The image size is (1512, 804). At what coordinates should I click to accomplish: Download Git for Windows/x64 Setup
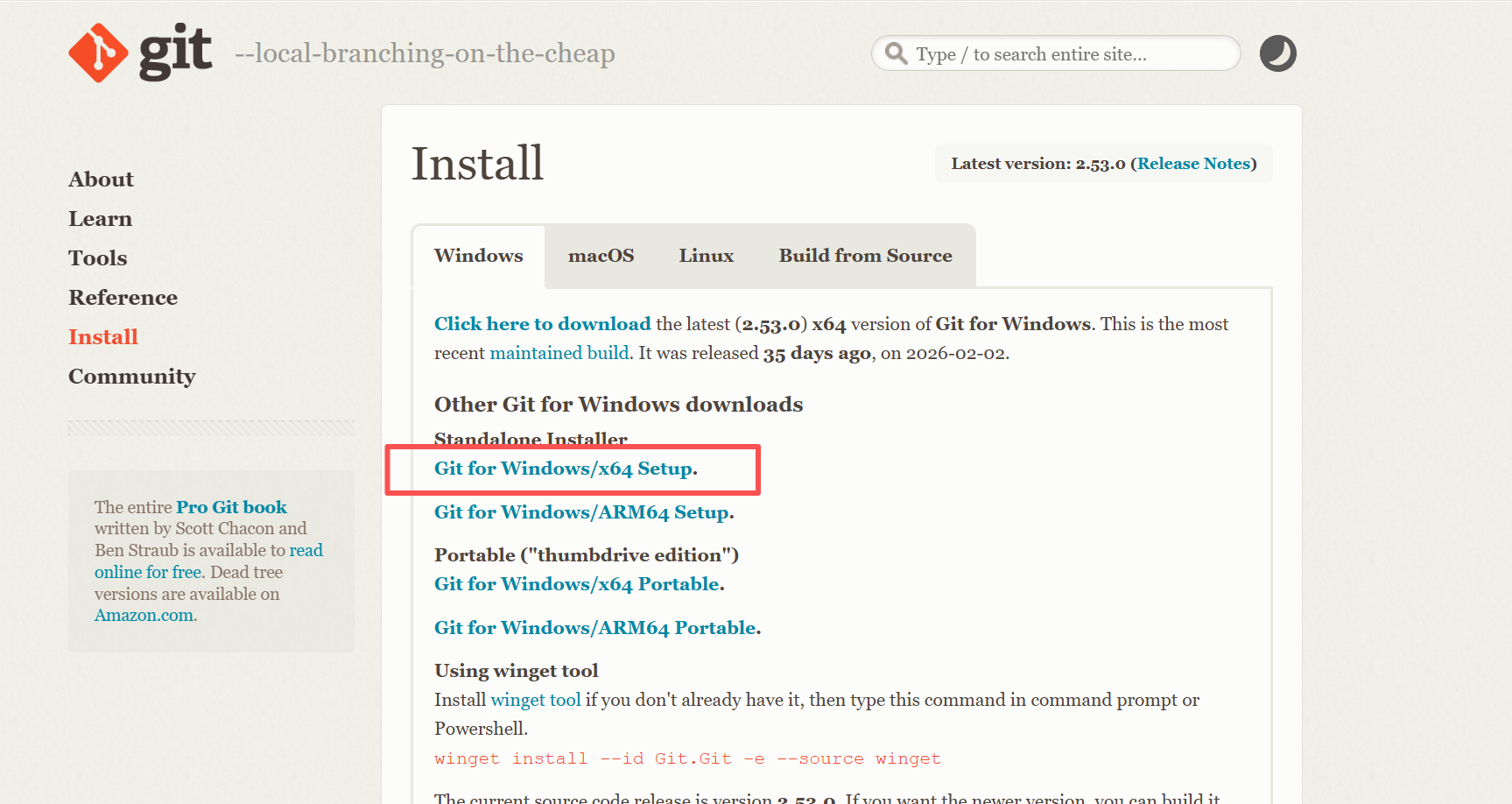(564, 469)
